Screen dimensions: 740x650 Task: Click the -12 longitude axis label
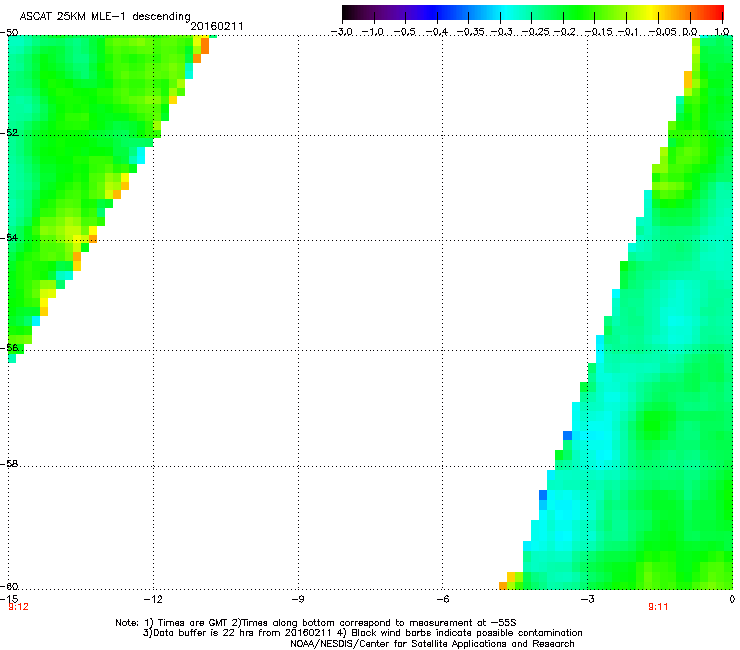[153, 599]
